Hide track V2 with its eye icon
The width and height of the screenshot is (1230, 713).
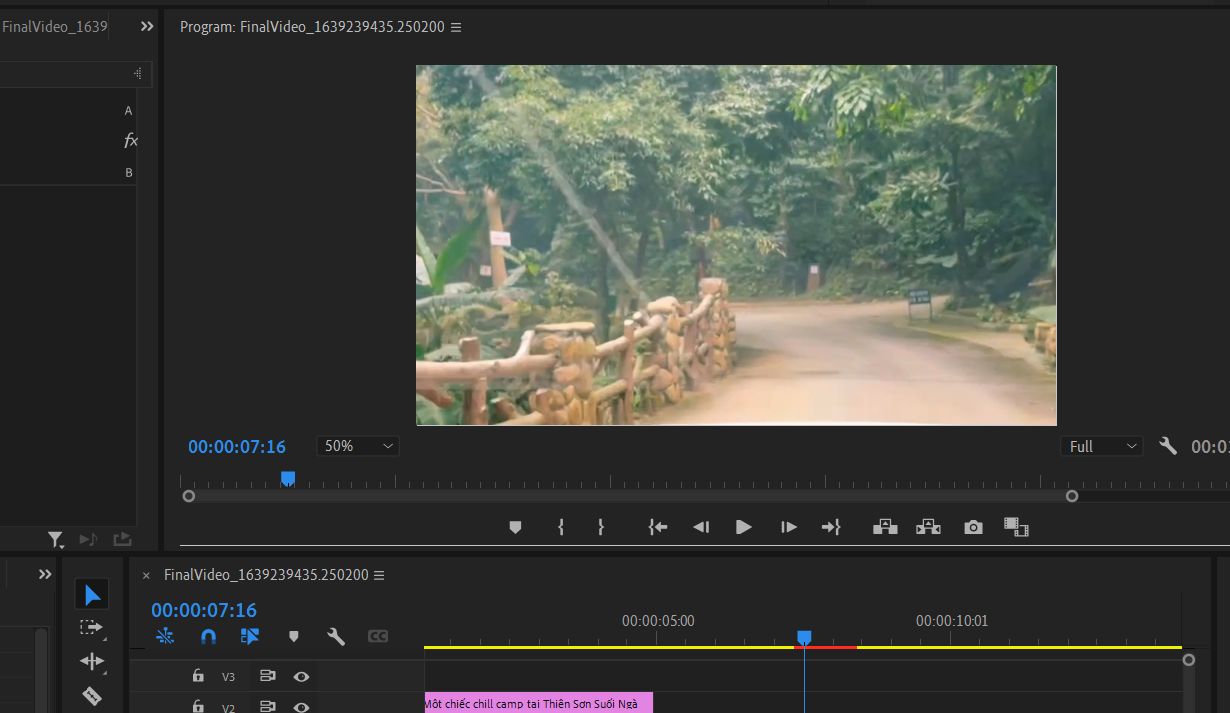coord(301,707)
